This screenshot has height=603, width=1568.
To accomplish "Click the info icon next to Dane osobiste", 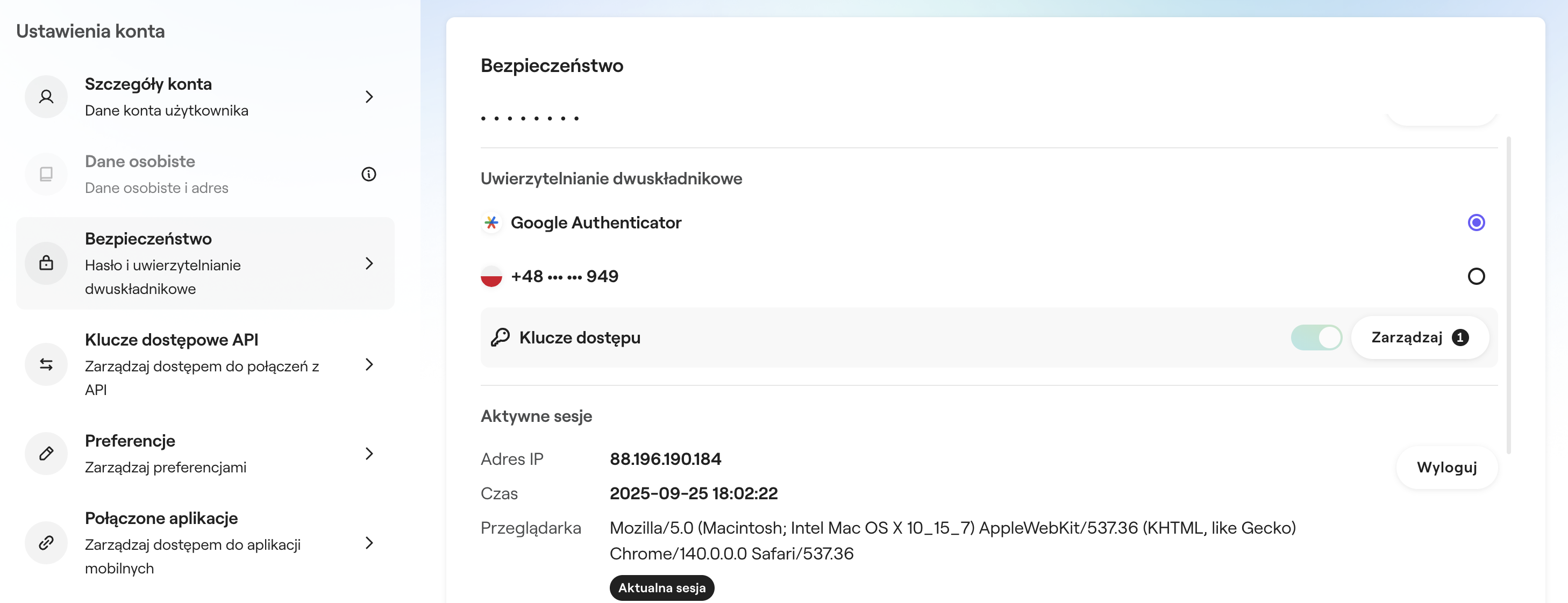I will 368,174.
